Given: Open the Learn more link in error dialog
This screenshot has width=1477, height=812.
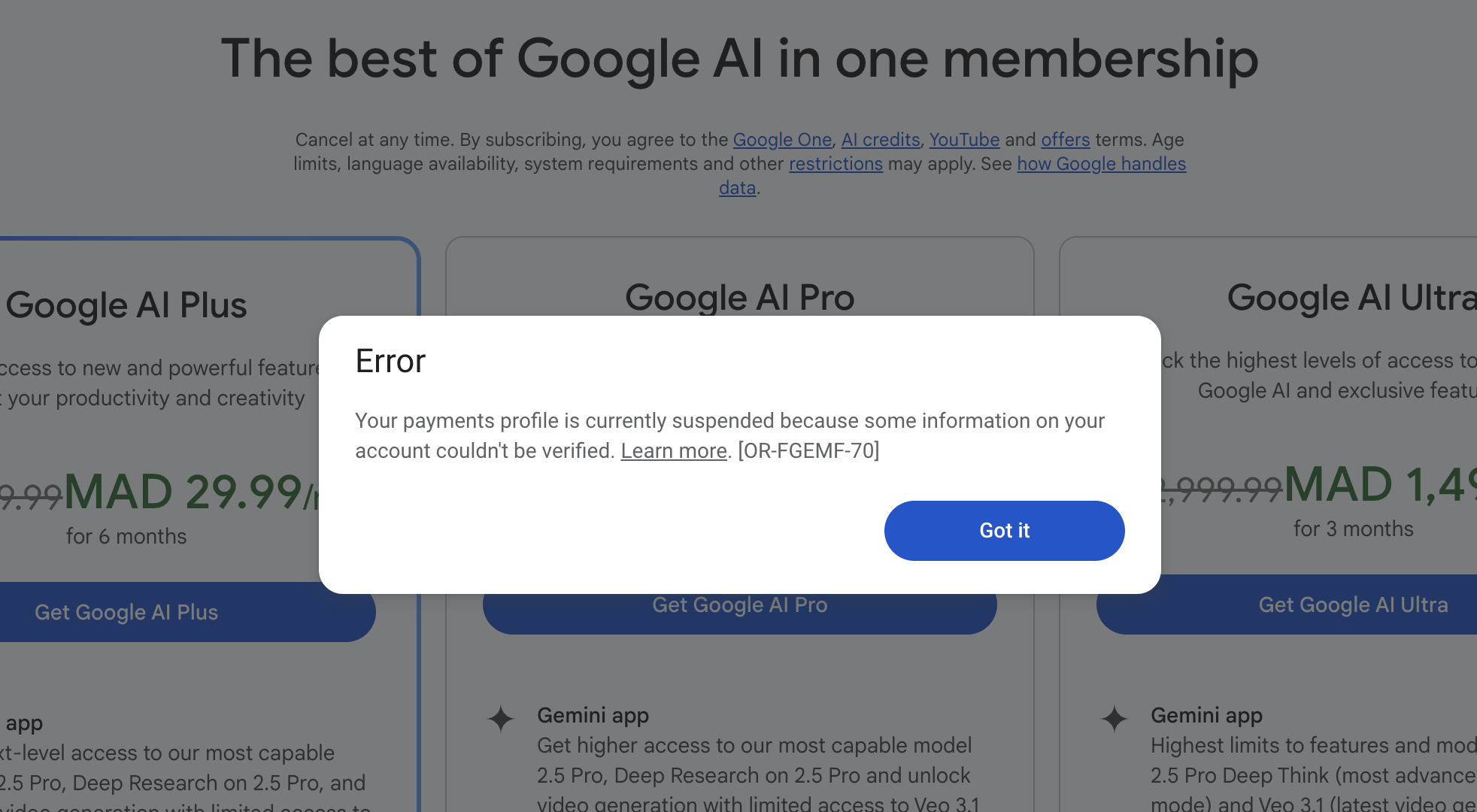Looking at the screenshot, I should 673,450.
